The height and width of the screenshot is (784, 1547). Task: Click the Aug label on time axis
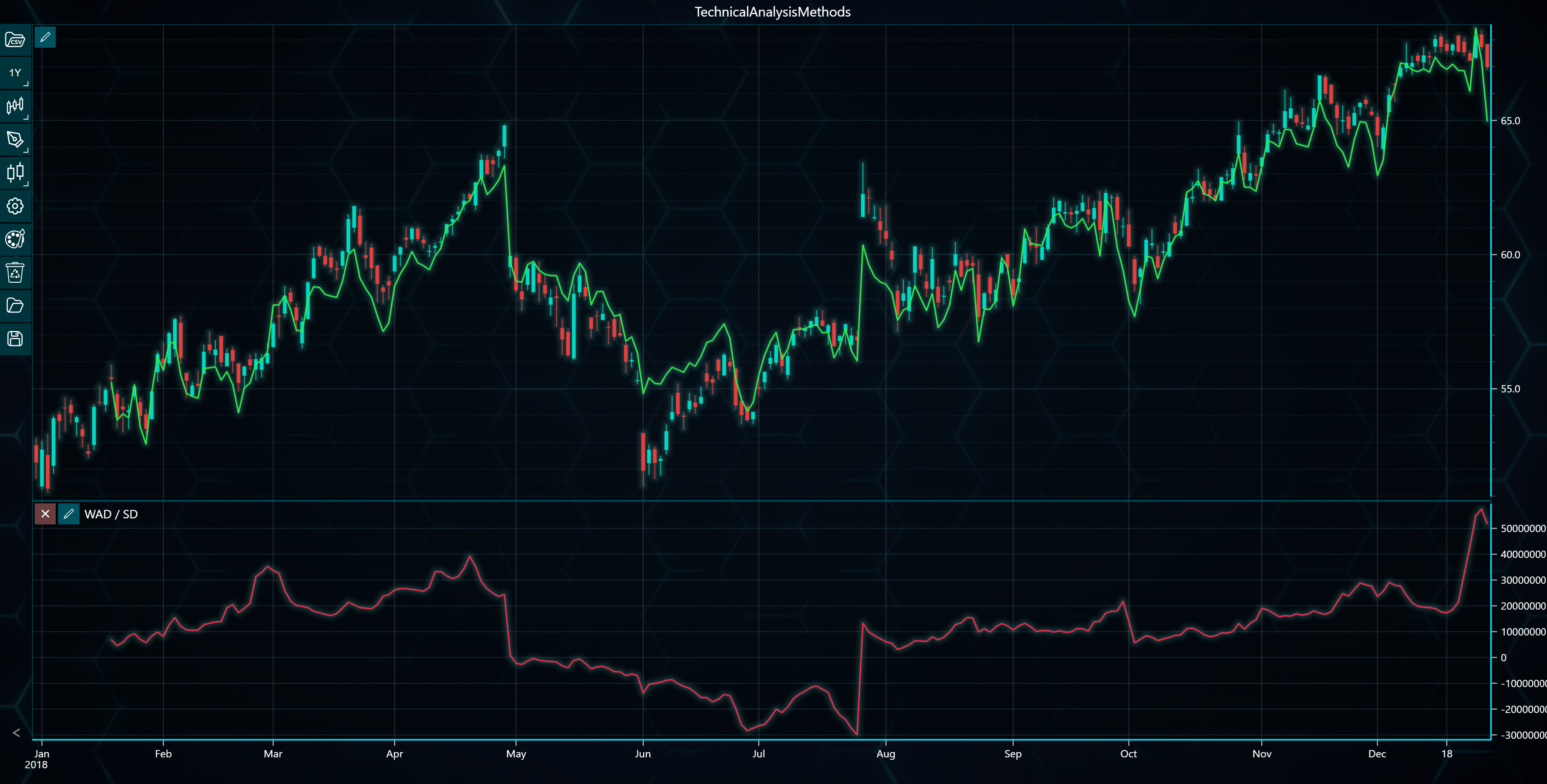[886, 754]
